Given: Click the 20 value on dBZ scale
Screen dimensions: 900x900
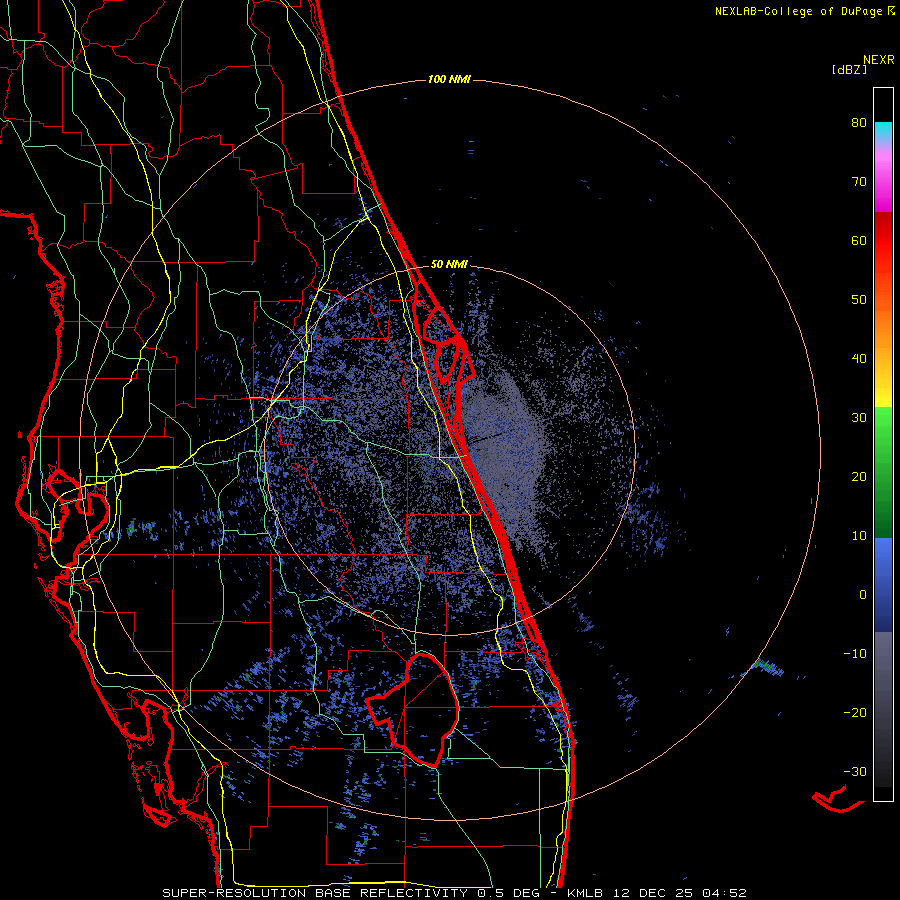Looking at the screenshot, I should 859,476.
